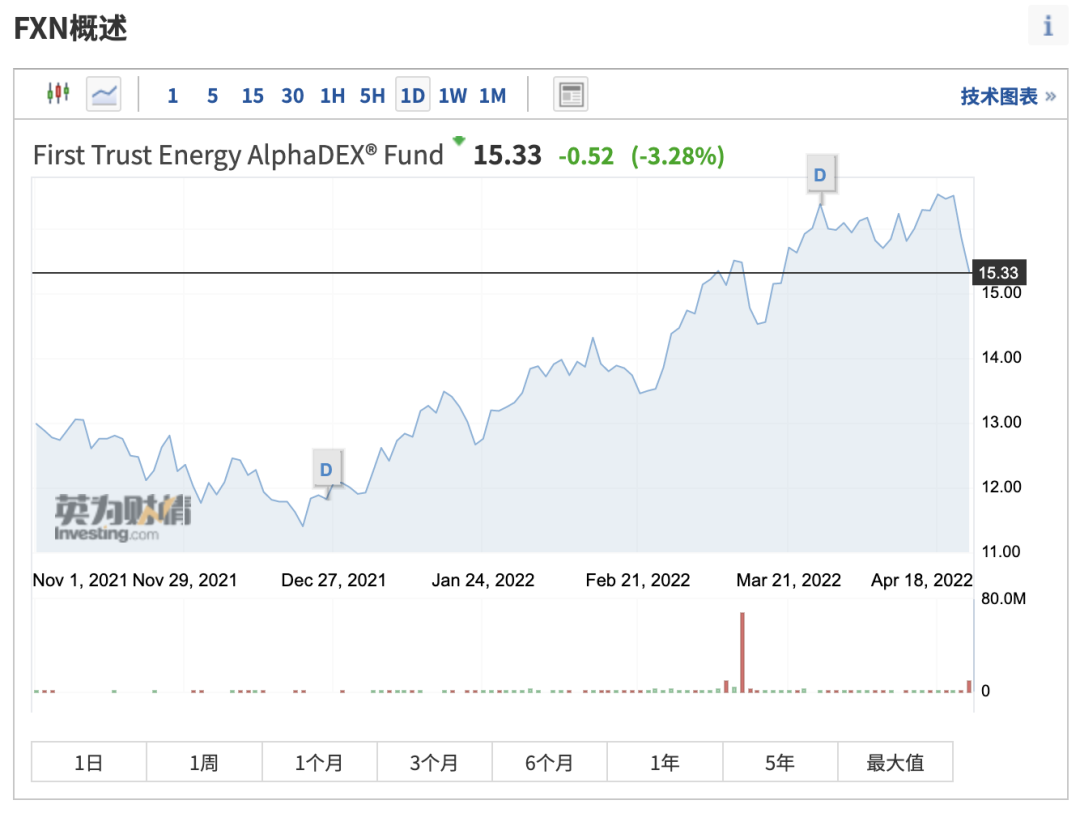Choose the 15-minute interval
The width and height of the screenshot is (1080, 813).
[252, 96]
